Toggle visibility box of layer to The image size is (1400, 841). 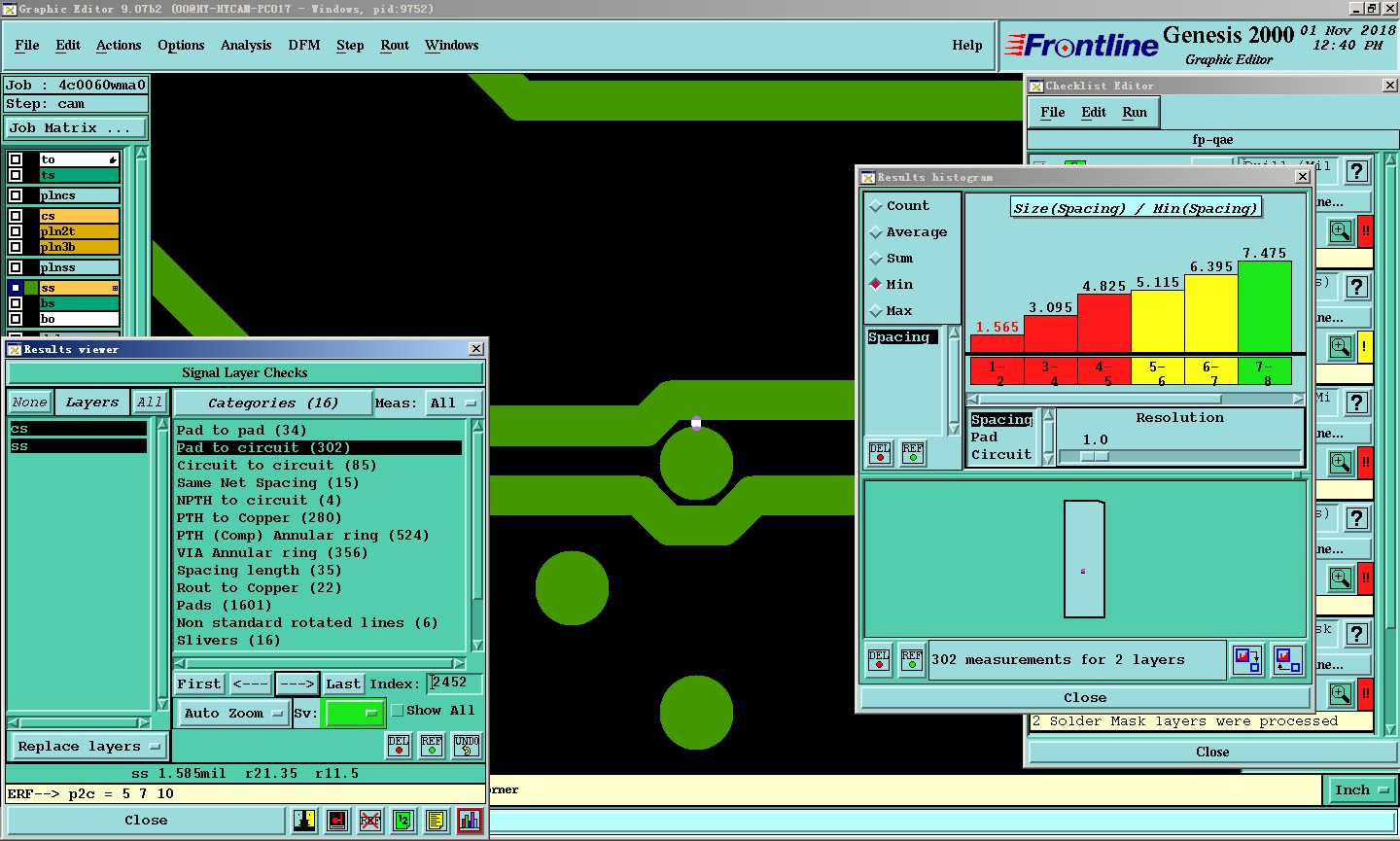[x=16, y=159]
